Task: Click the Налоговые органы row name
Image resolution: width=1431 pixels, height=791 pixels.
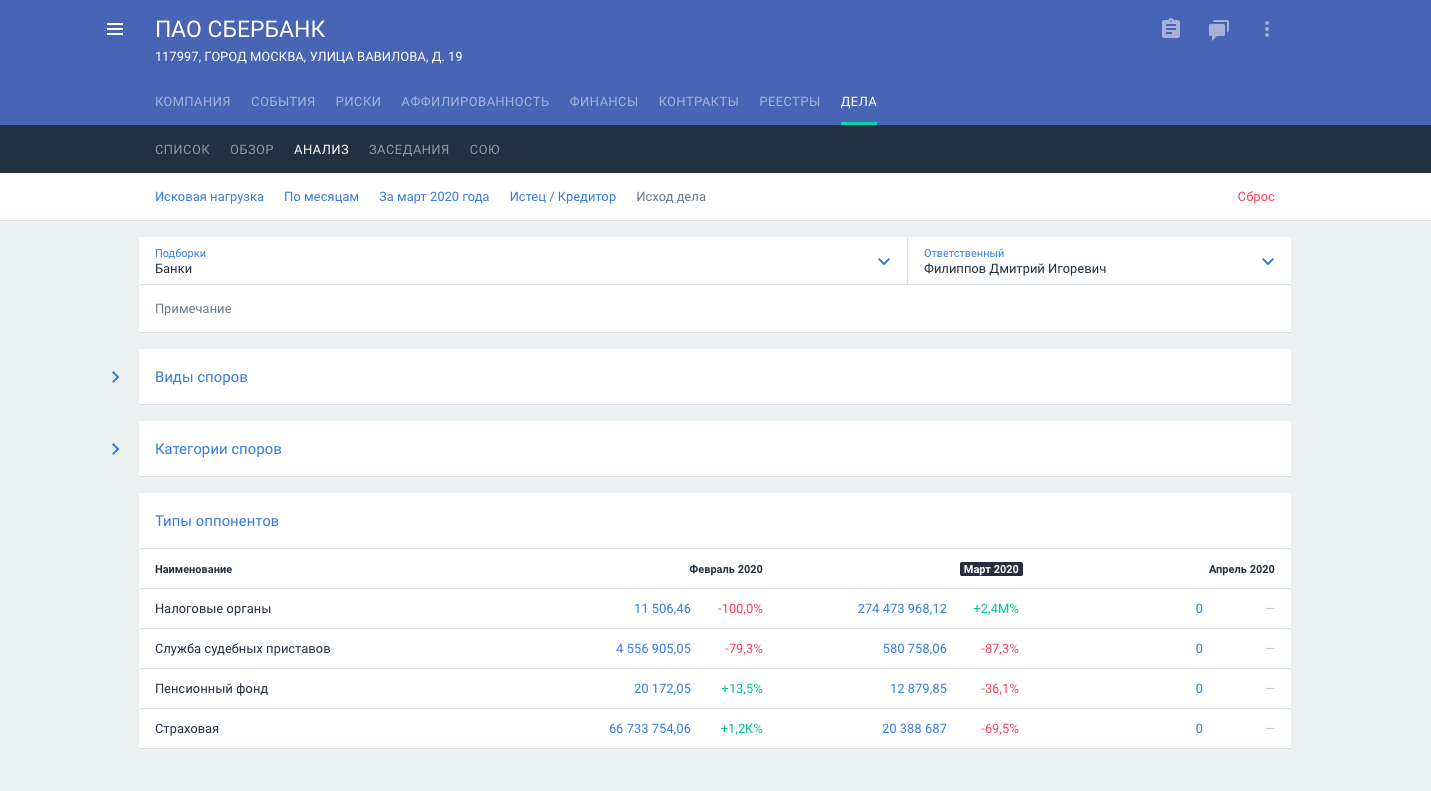Action: (213, 609)
